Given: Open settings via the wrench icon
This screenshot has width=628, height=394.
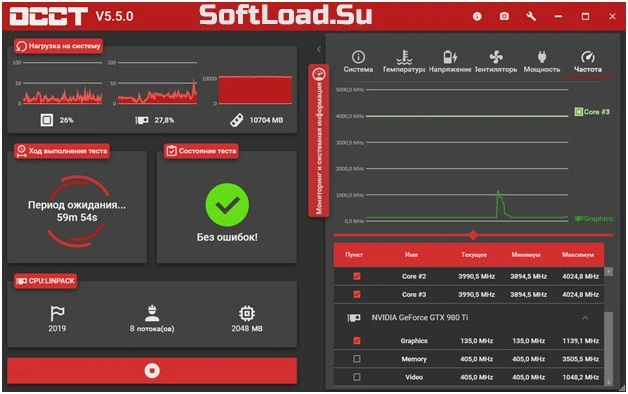Looking at the screenshot, I should point(531,16).
